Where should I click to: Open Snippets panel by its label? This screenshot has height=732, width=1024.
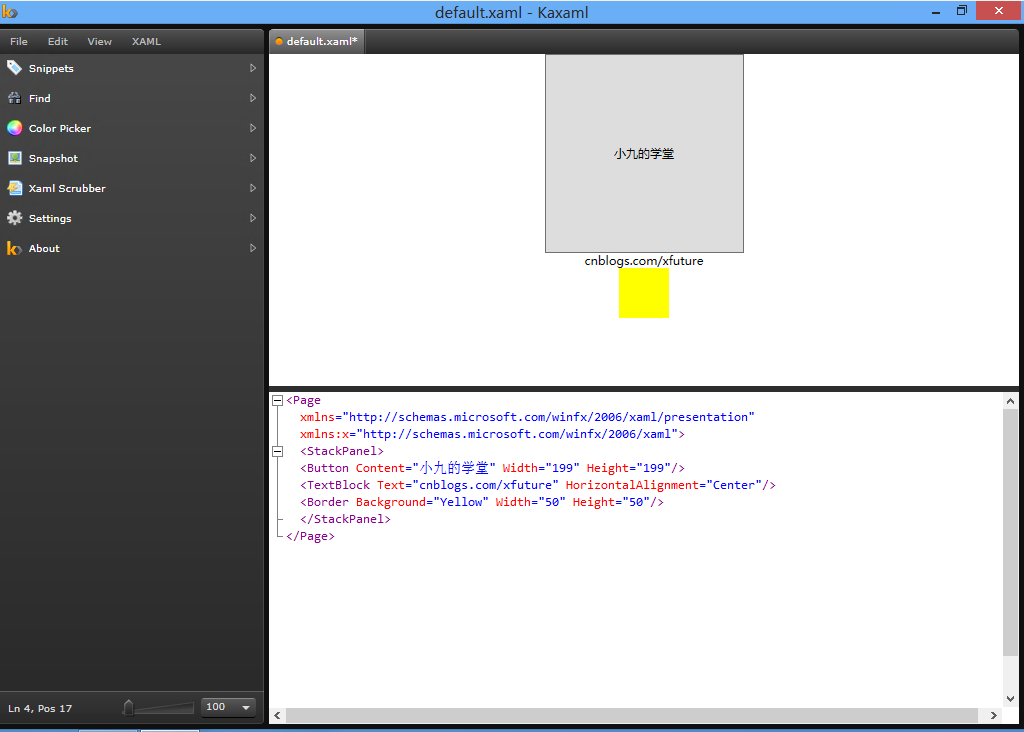pyautogui.click(x=51, y=68)
